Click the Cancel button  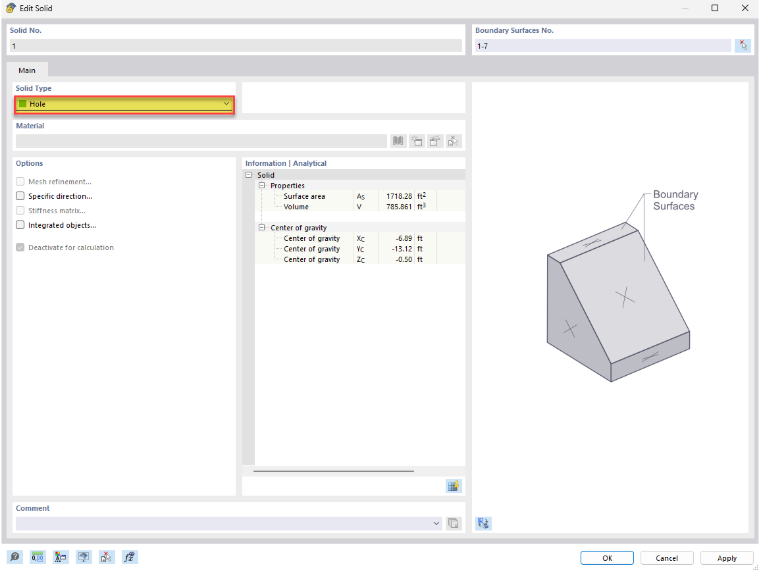(x=666, y=558)
